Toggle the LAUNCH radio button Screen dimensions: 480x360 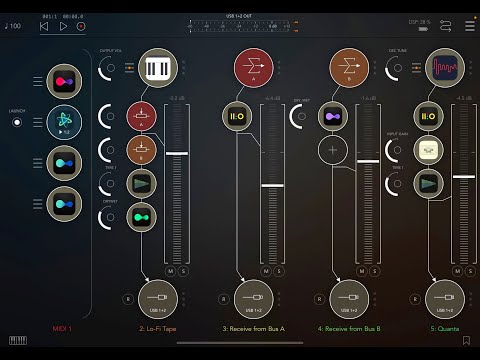point(17,122)
